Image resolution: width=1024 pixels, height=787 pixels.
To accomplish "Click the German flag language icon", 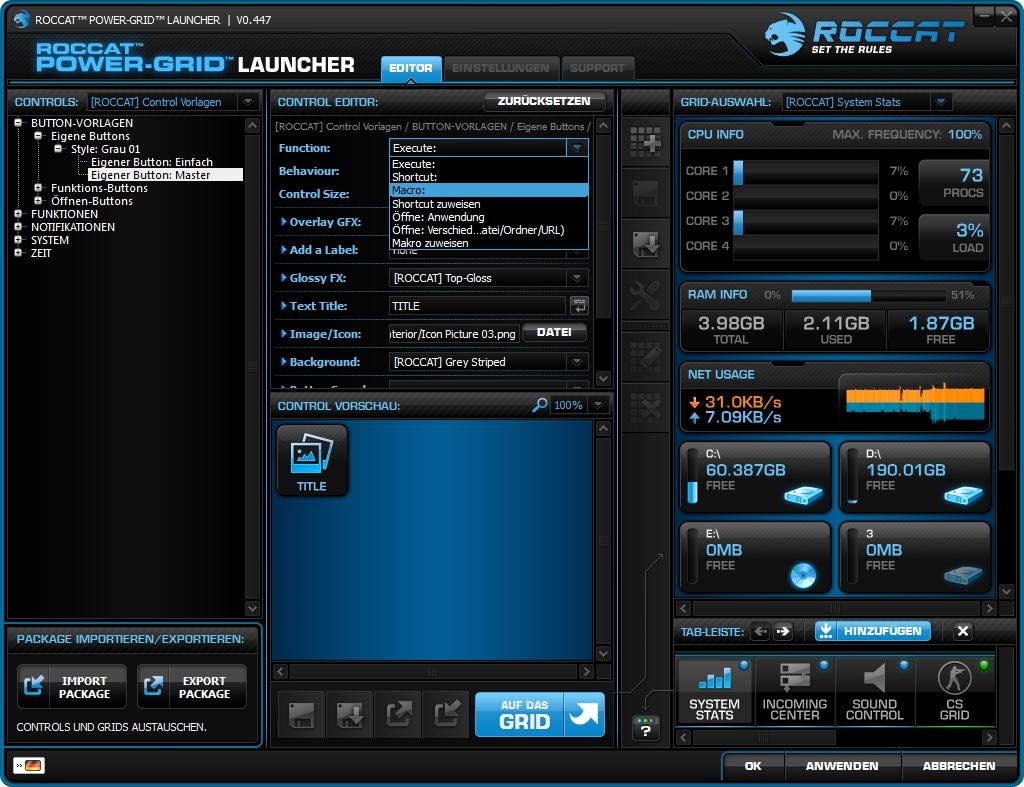I will 29,765.
